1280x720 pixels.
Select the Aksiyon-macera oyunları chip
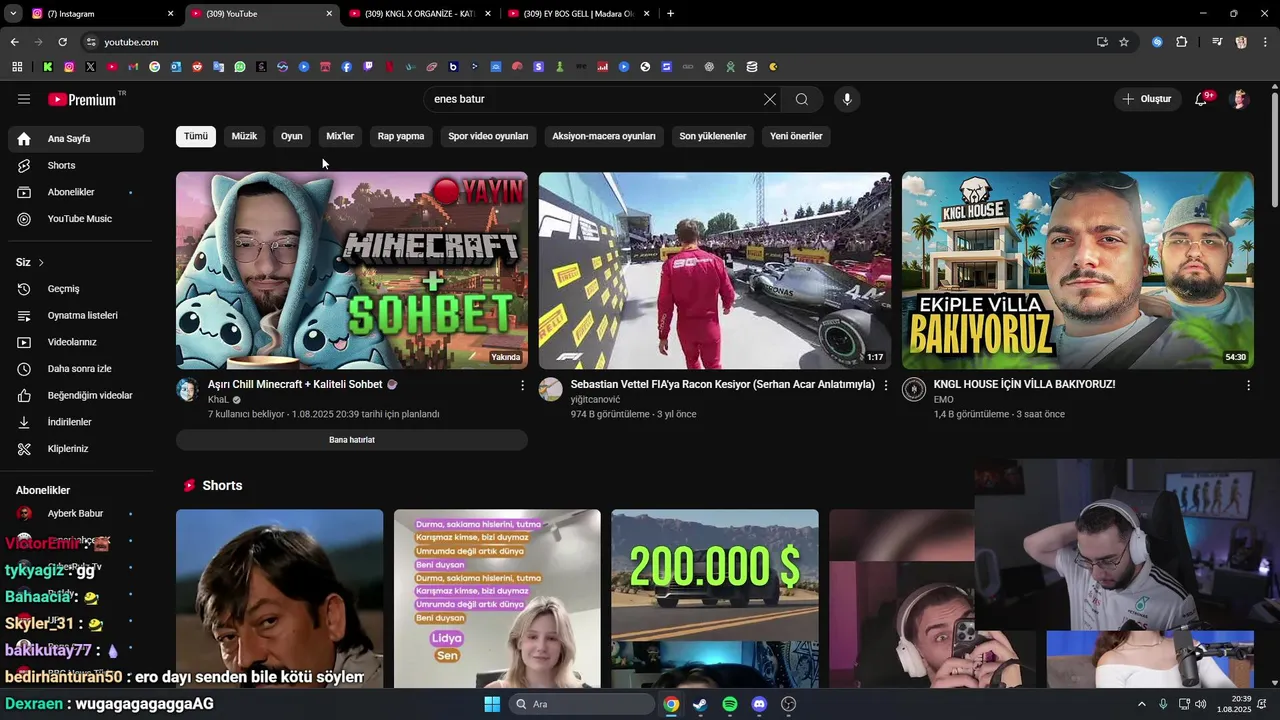(604, 136)
